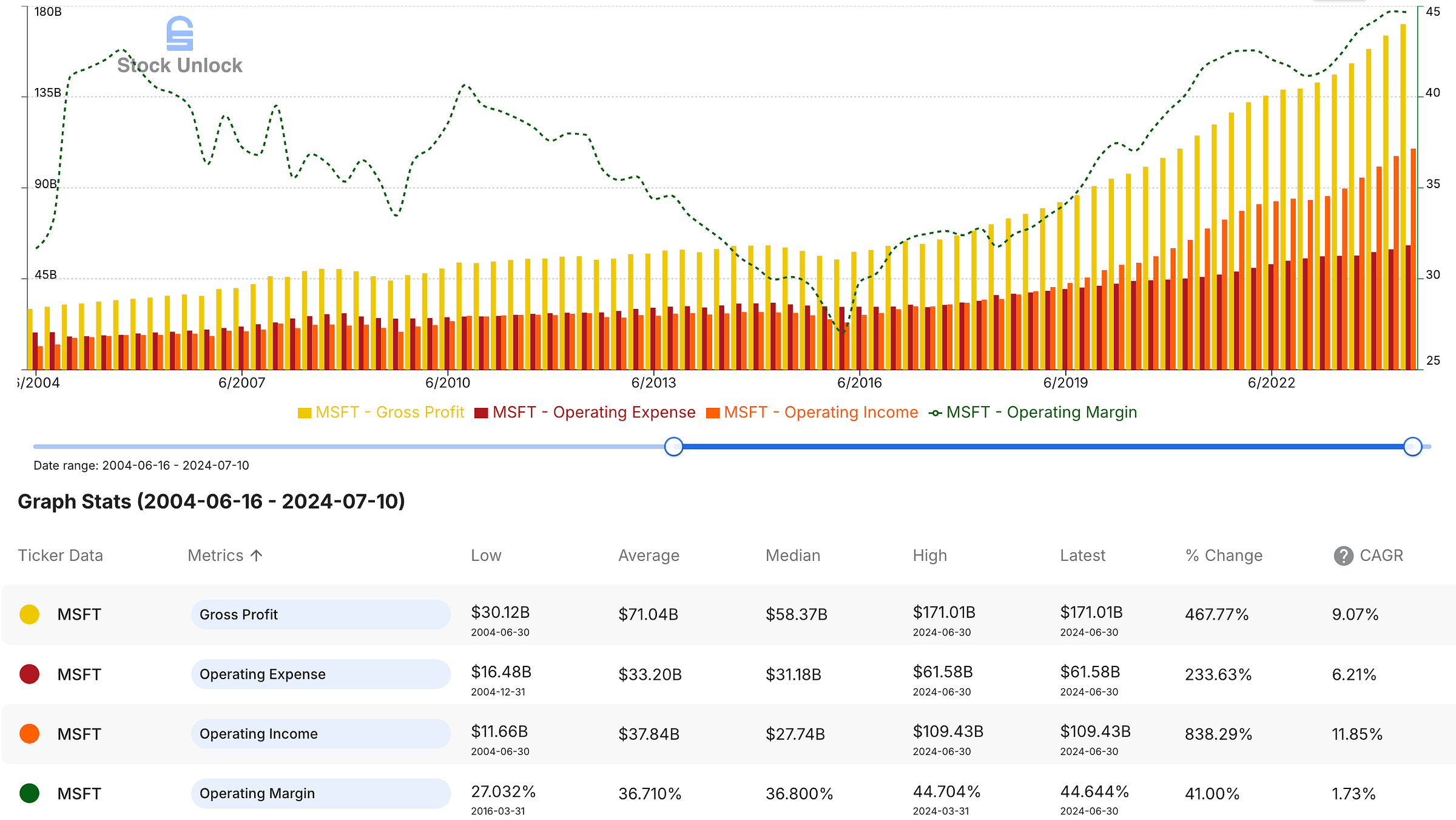Click Operating Expense median $31.18B
1456x820 pixels.
coord(794,674)
